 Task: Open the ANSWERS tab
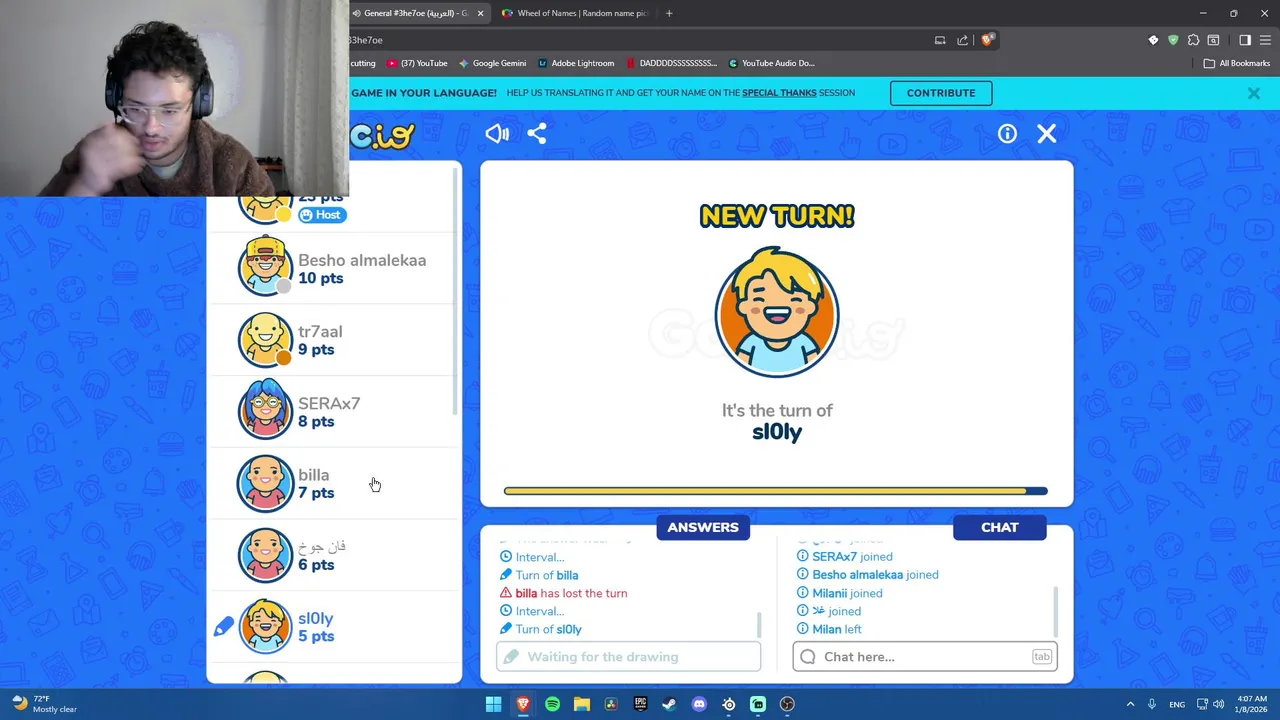(703, 527)
